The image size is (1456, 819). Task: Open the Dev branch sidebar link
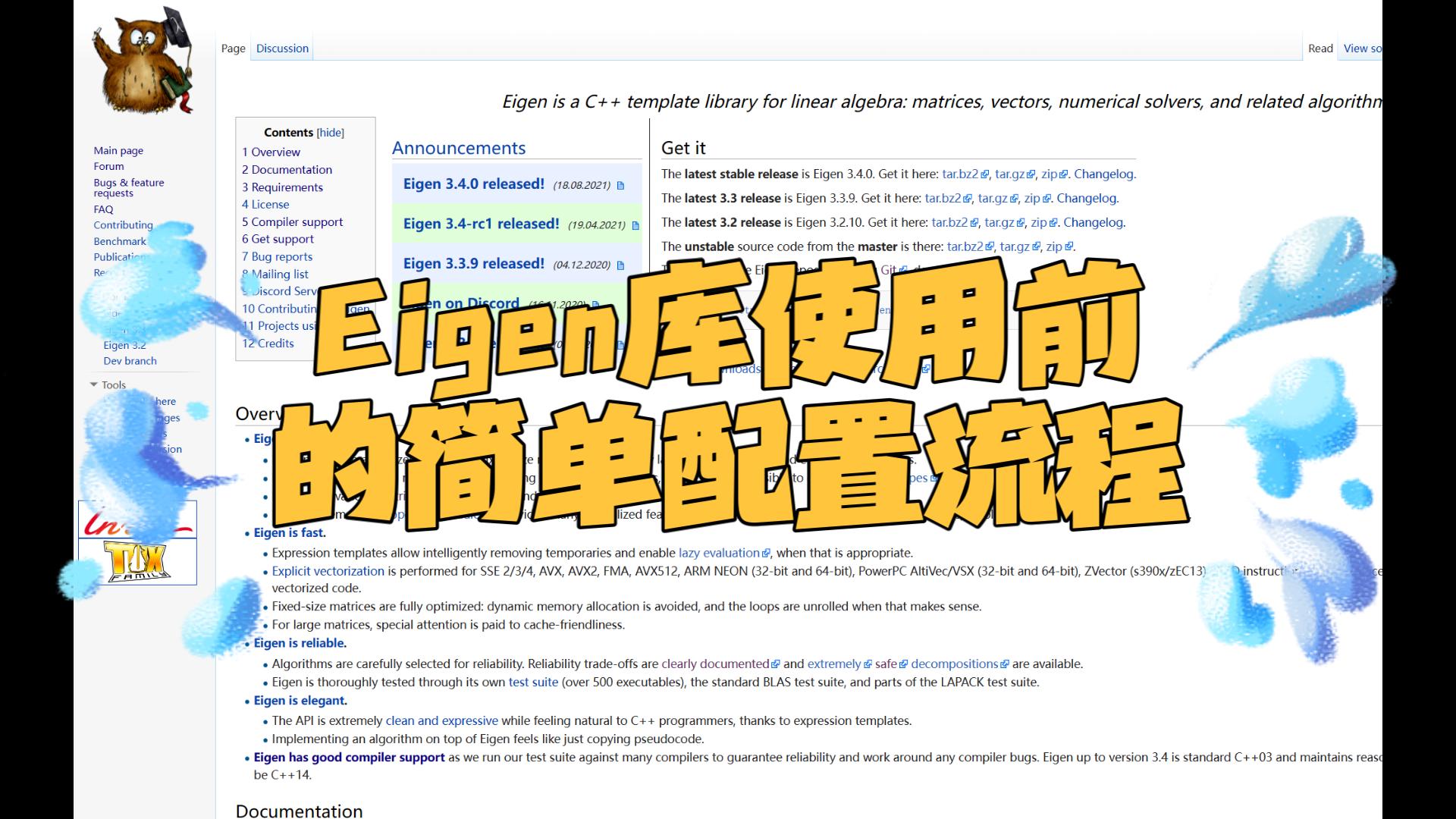130,361
